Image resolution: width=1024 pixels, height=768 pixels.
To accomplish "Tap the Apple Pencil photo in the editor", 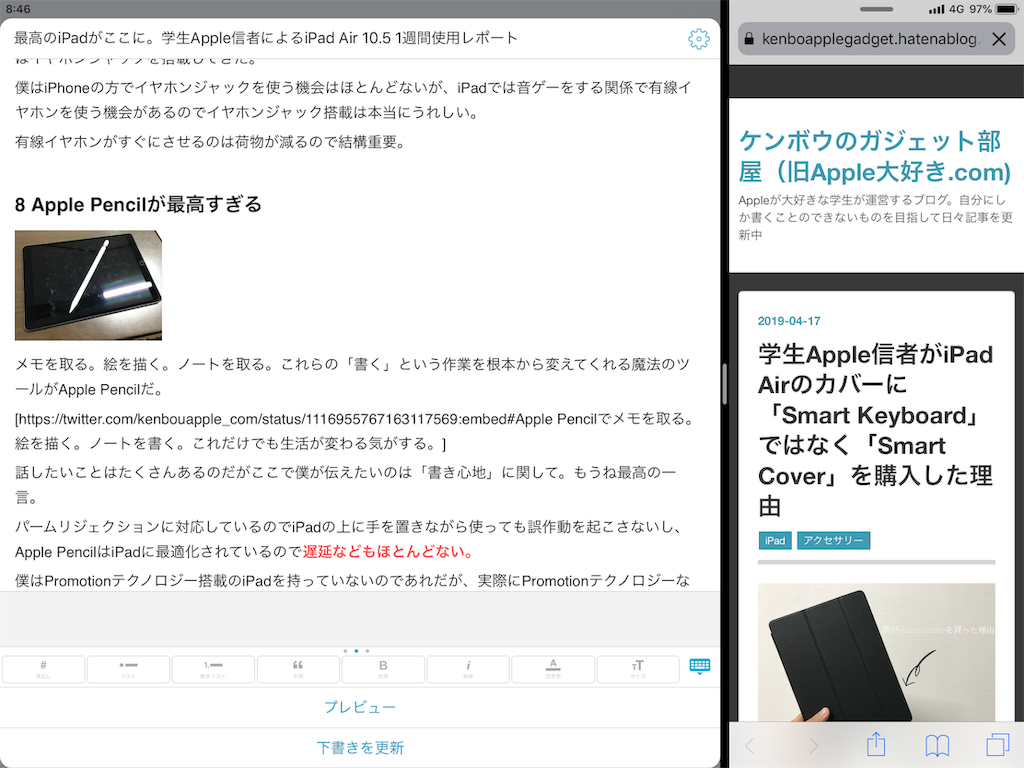I will [x=88, y=285].
